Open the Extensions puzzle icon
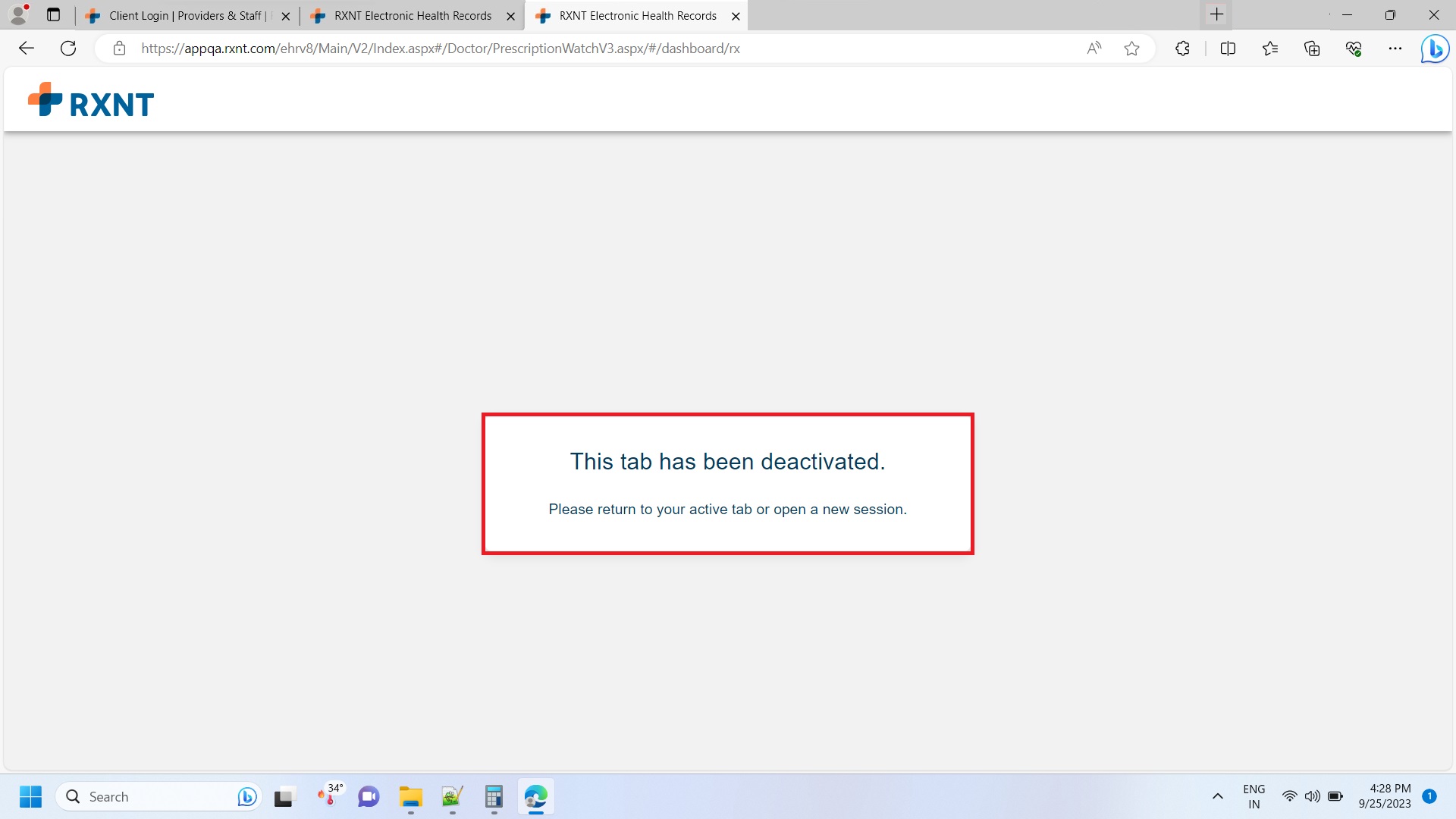Screen dimensions: 1456x819 point(1182,49)
